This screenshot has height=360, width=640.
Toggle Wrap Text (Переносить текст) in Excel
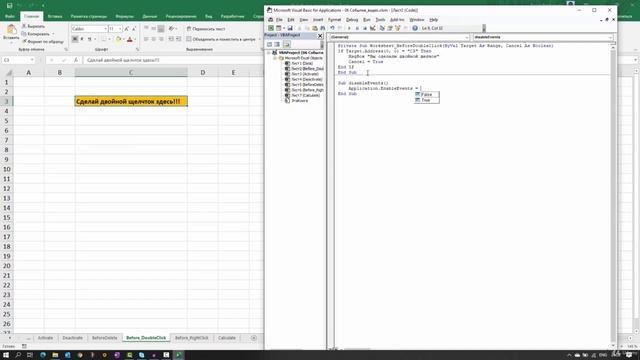[x=206, y=29]
